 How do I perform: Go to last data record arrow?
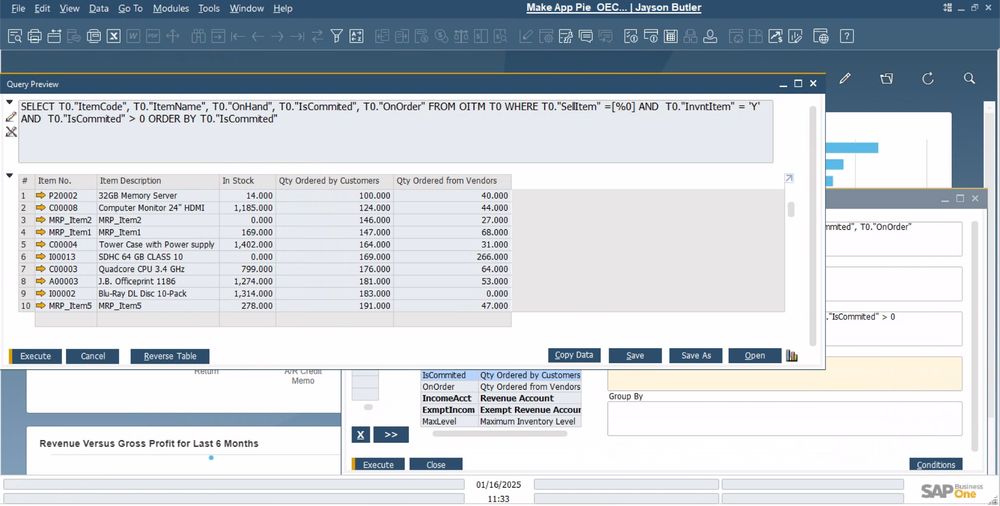[297, 36]
